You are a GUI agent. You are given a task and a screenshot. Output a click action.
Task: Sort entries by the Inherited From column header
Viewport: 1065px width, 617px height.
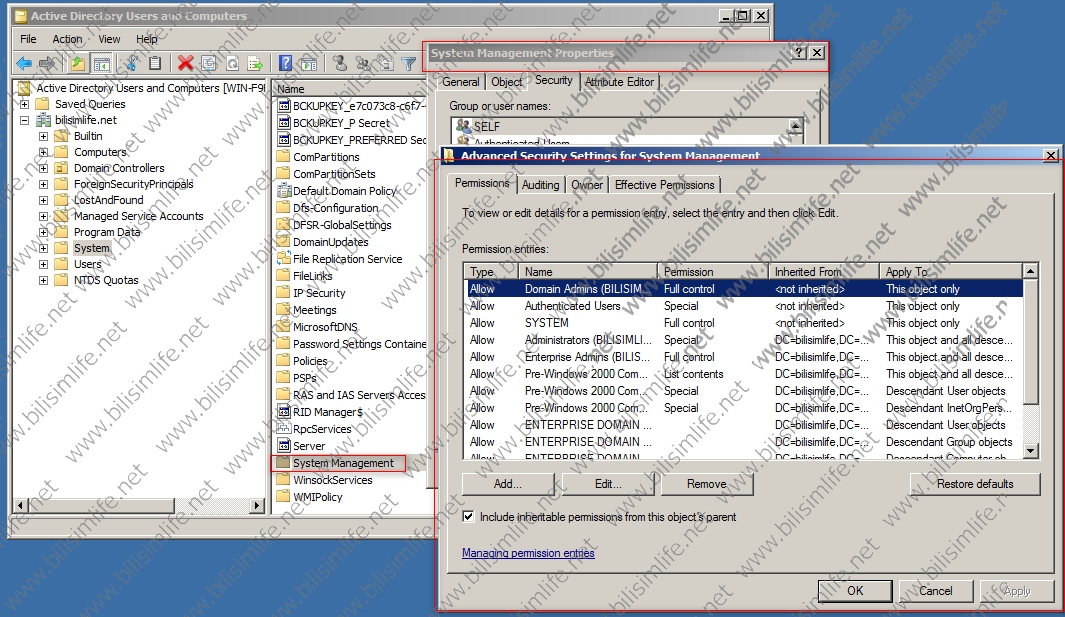(x=824, y=272)
